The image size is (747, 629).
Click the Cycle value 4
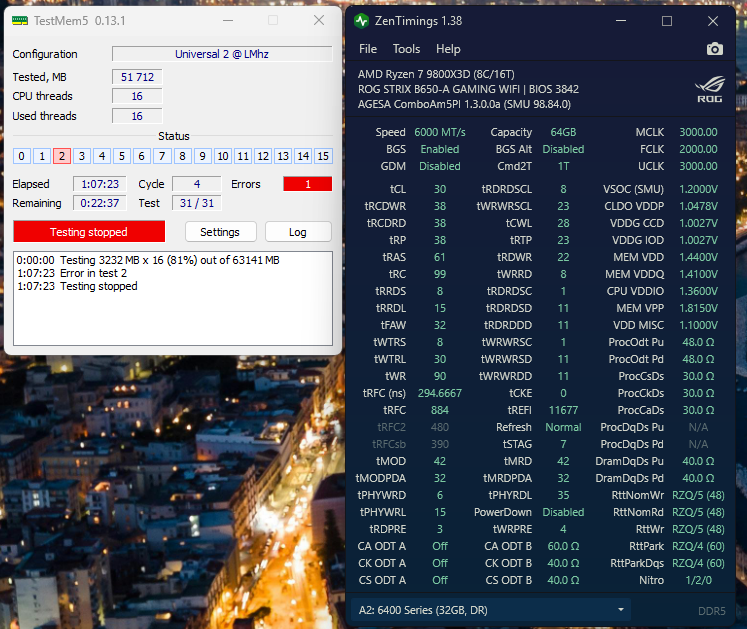click(197, 184)
